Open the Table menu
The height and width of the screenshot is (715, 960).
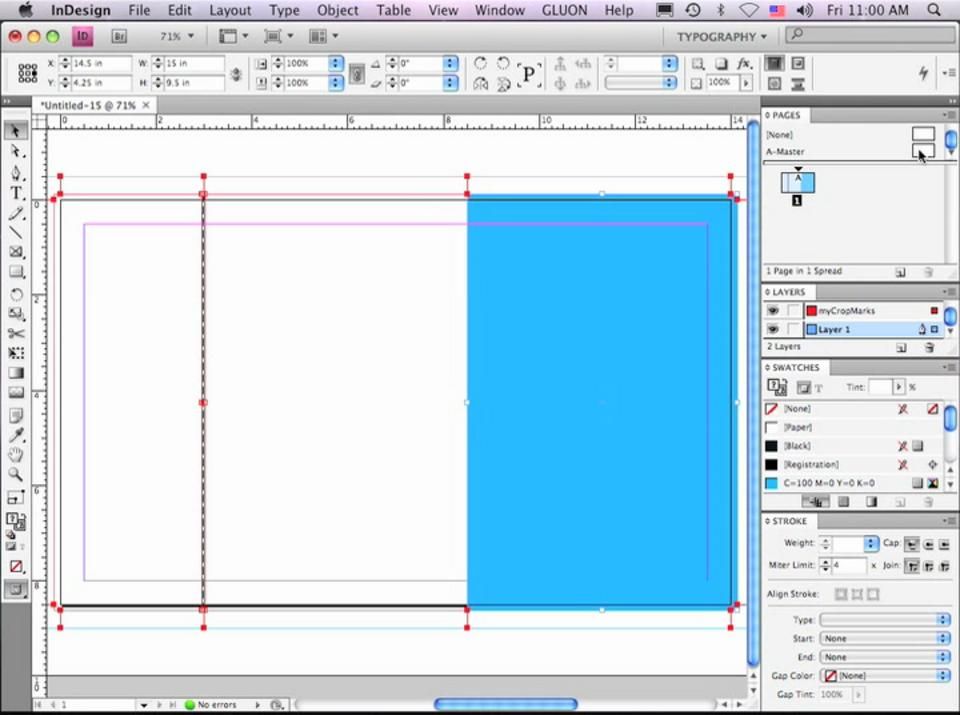pyautogui.click(x=394, y=10)
